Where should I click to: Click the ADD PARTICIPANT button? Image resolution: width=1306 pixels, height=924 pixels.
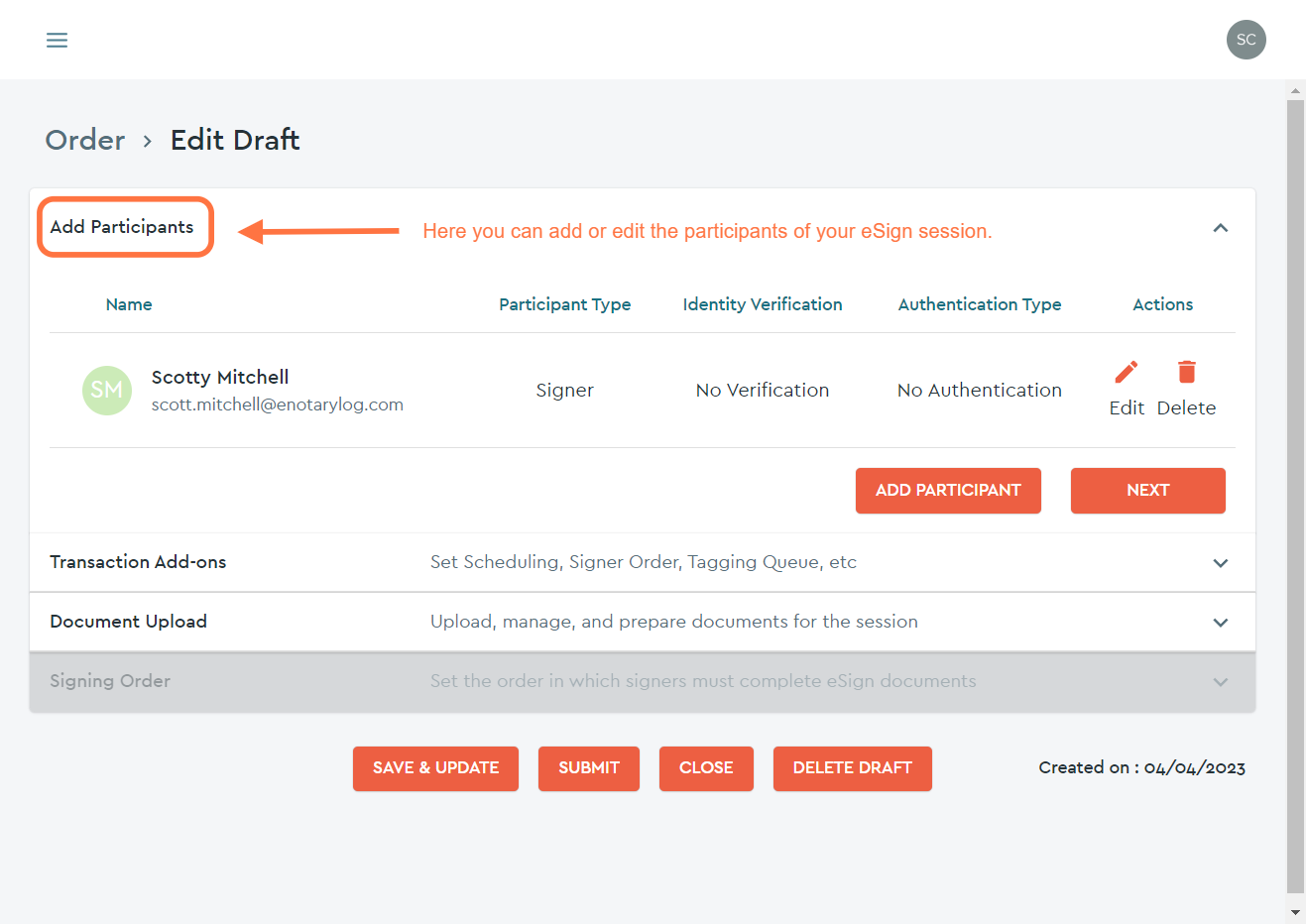948,491
